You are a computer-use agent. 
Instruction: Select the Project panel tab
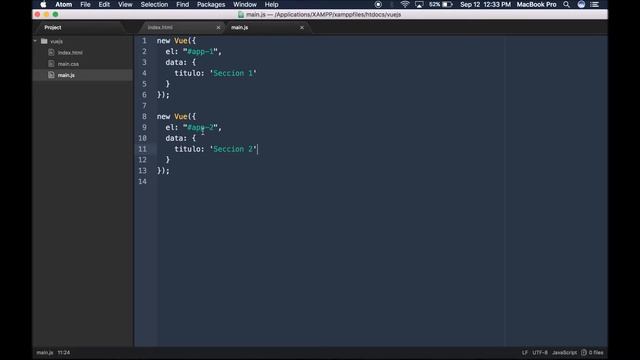coord(53,27)
